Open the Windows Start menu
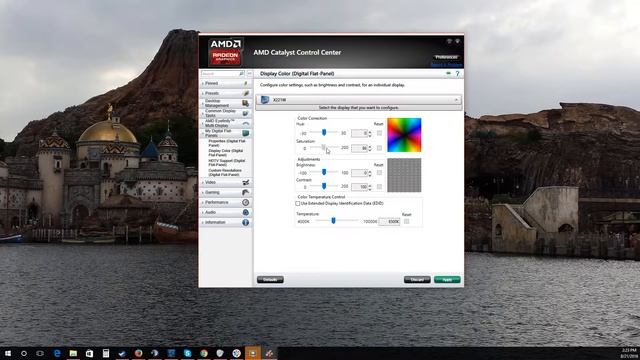This screenshot has height=360, width=640. pyautogui.click(x=8, y=353)
